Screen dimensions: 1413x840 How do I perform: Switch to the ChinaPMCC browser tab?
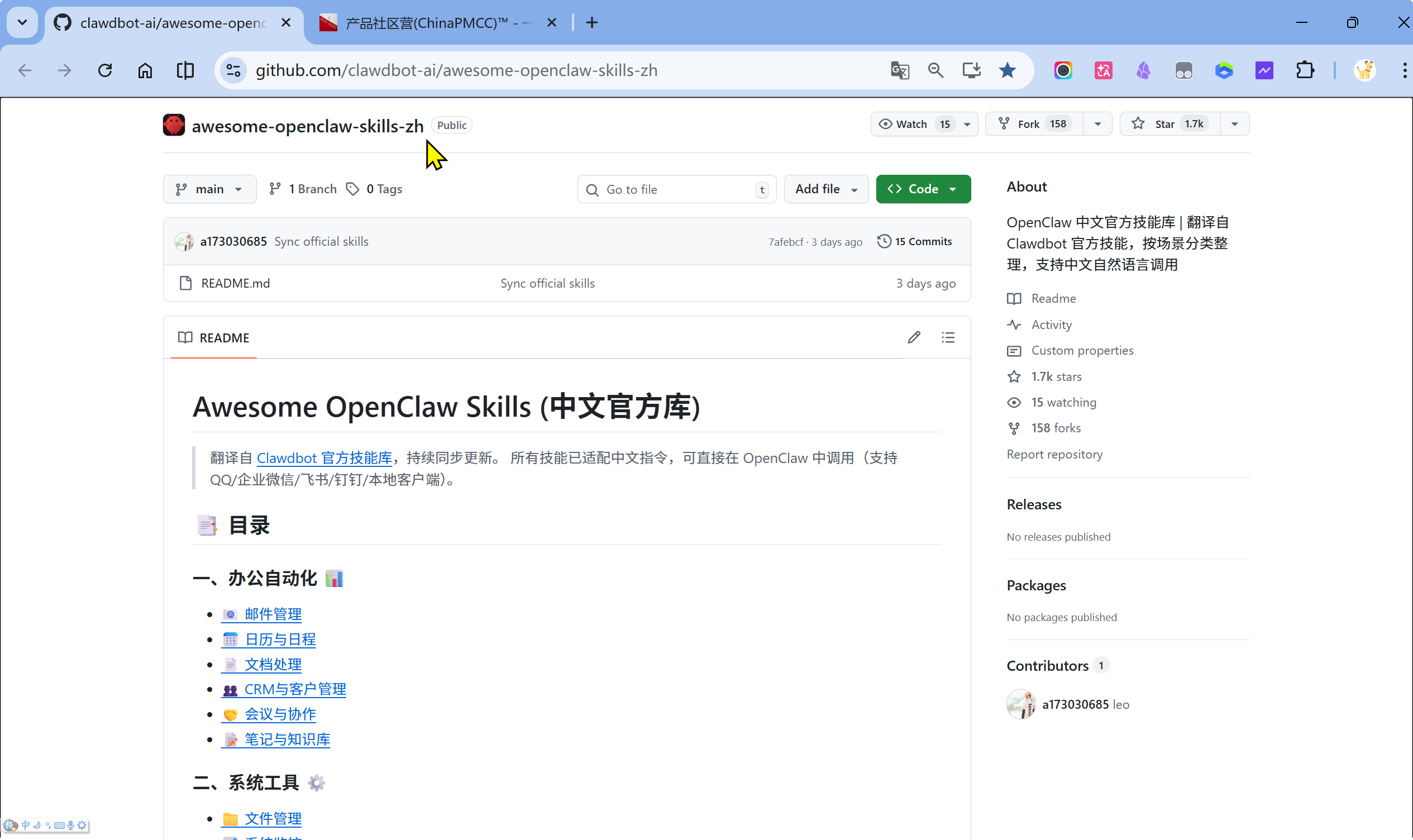(430, 23)
